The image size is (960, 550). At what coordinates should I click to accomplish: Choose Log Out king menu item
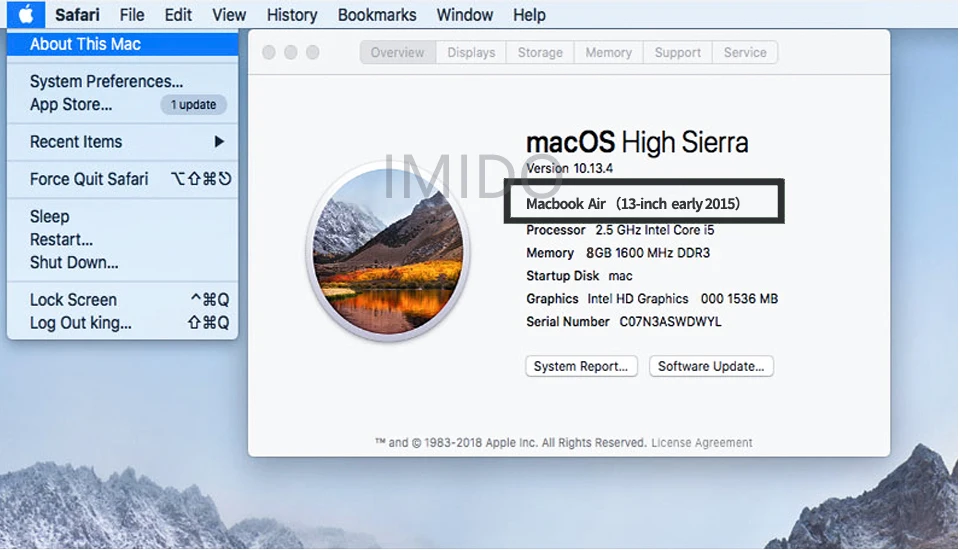[80, 323]
